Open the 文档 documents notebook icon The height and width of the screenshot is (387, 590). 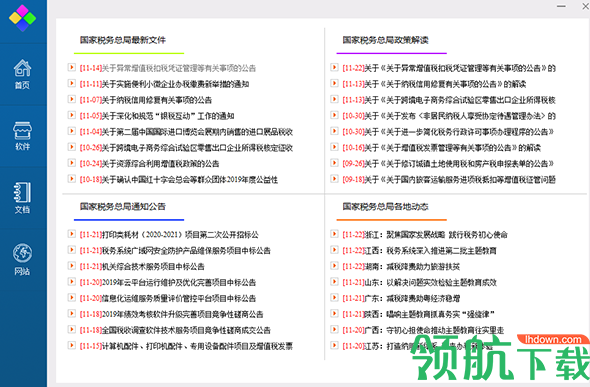coord(23,198)
